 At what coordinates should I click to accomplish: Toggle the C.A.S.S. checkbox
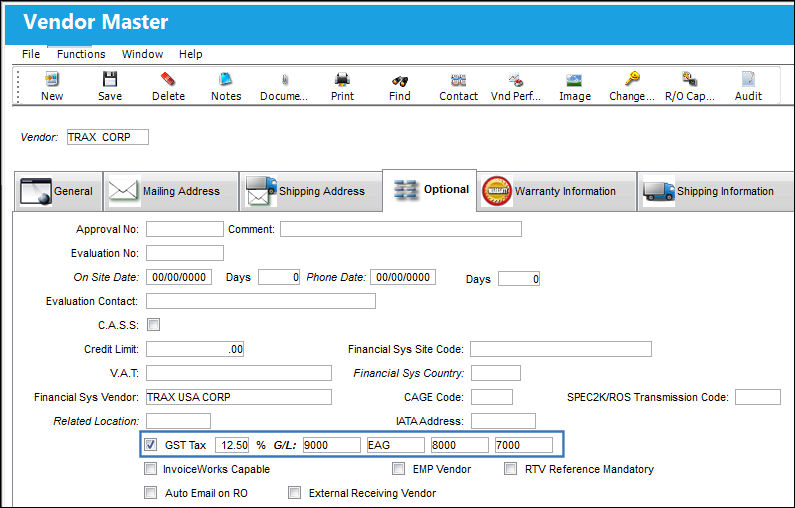tap(153, 324)
